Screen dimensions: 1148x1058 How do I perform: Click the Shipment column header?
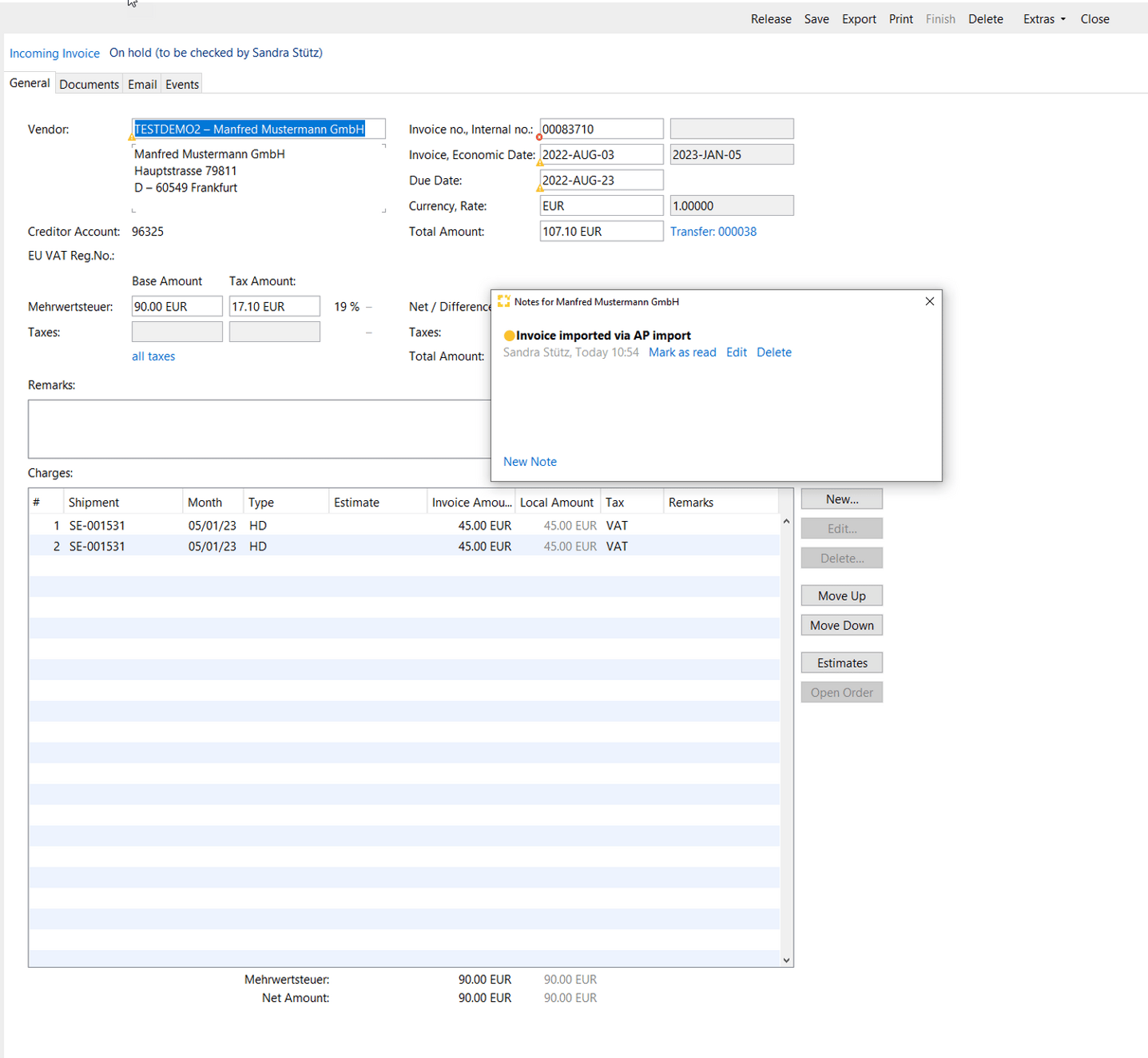coord(123,502)
